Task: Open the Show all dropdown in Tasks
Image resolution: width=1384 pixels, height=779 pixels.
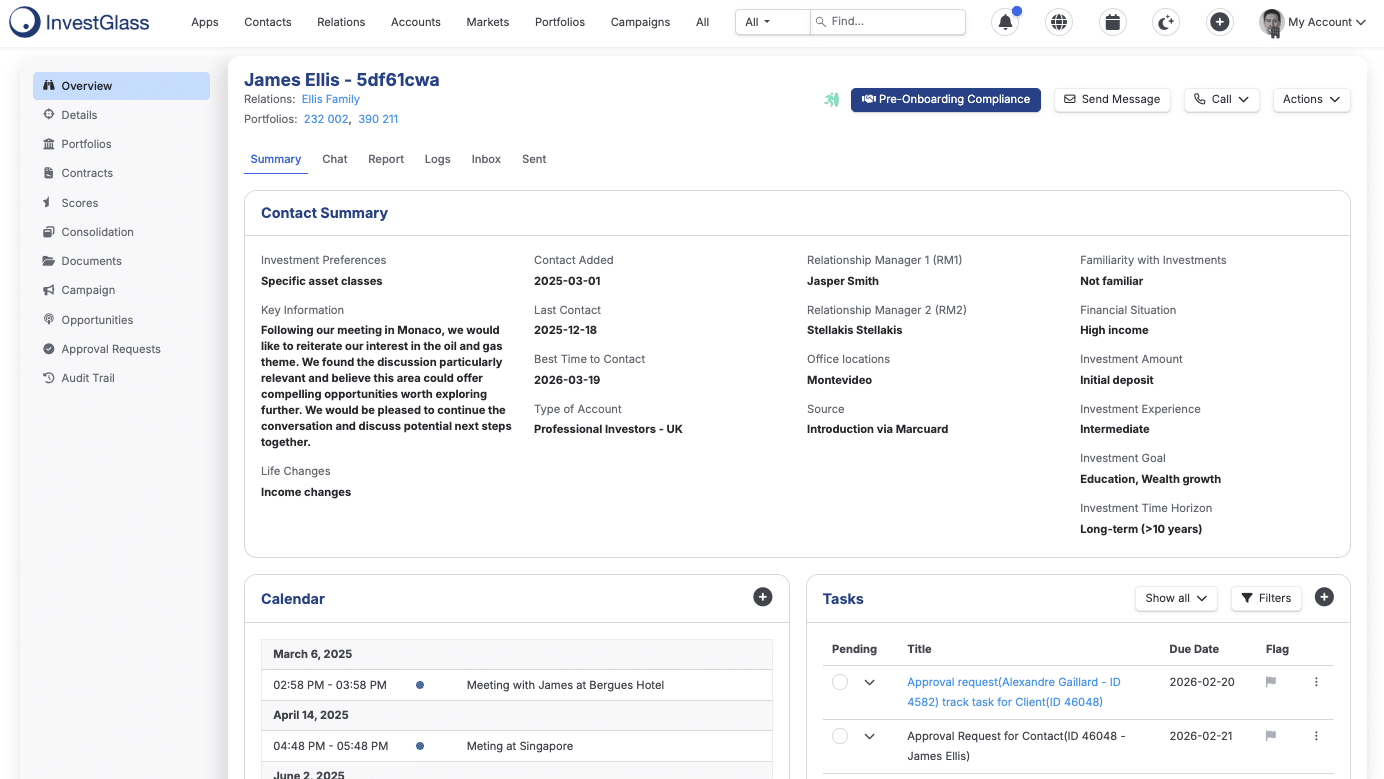Action: tap(1176, 598)
